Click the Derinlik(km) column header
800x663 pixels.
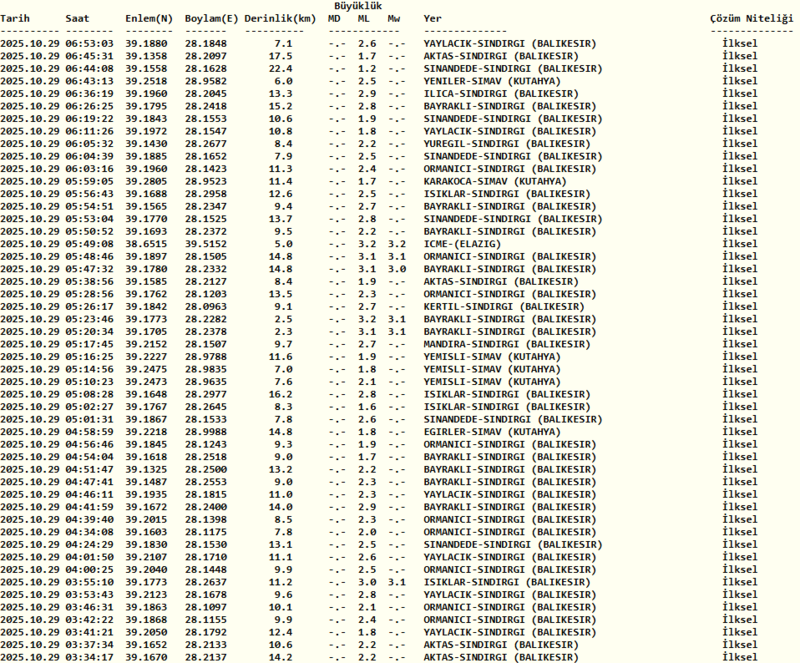[280, 19]
